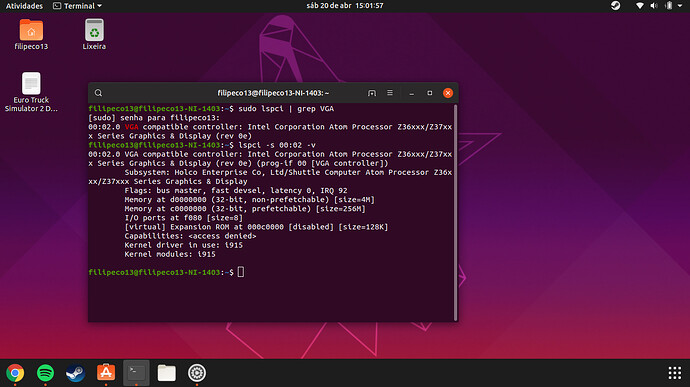The image size is (690, 387).
Task: Open Spotify from the dock
Action: click(45, 373)
